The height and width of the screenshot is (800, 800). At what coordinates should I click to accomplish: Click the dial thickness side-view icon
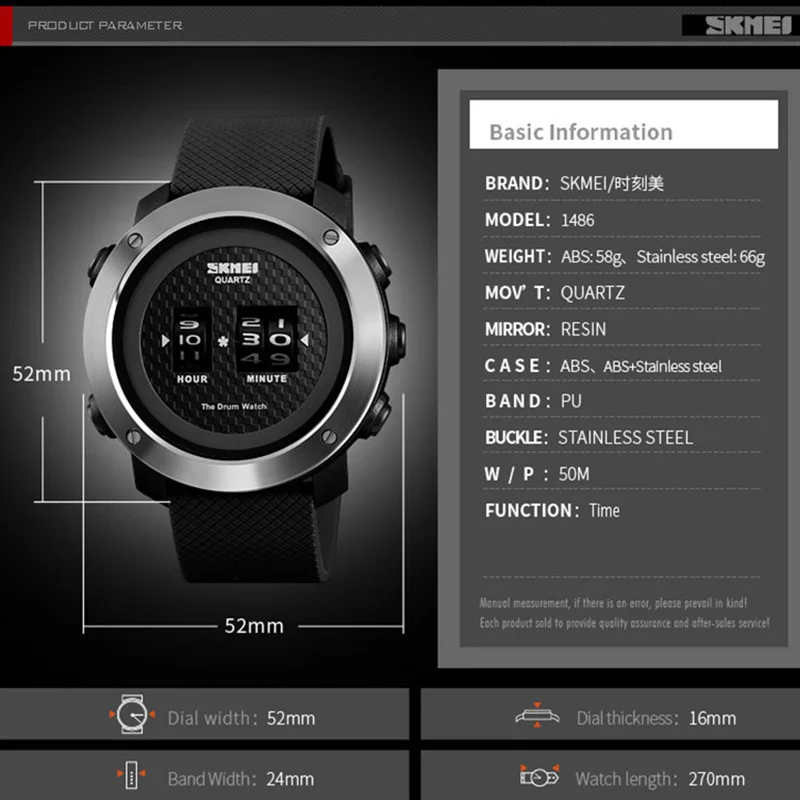537,715
